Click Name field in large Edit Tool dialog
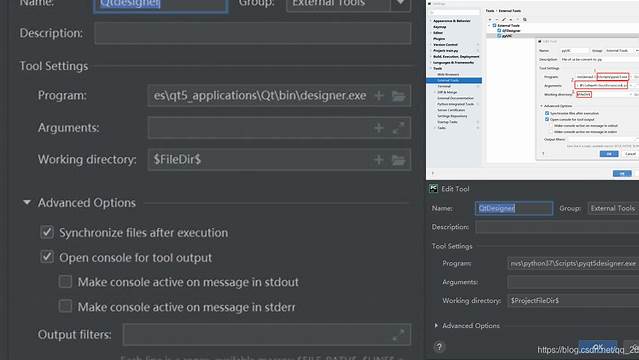The width and height of the screenshot is (639, 360). tap(161, 5)
